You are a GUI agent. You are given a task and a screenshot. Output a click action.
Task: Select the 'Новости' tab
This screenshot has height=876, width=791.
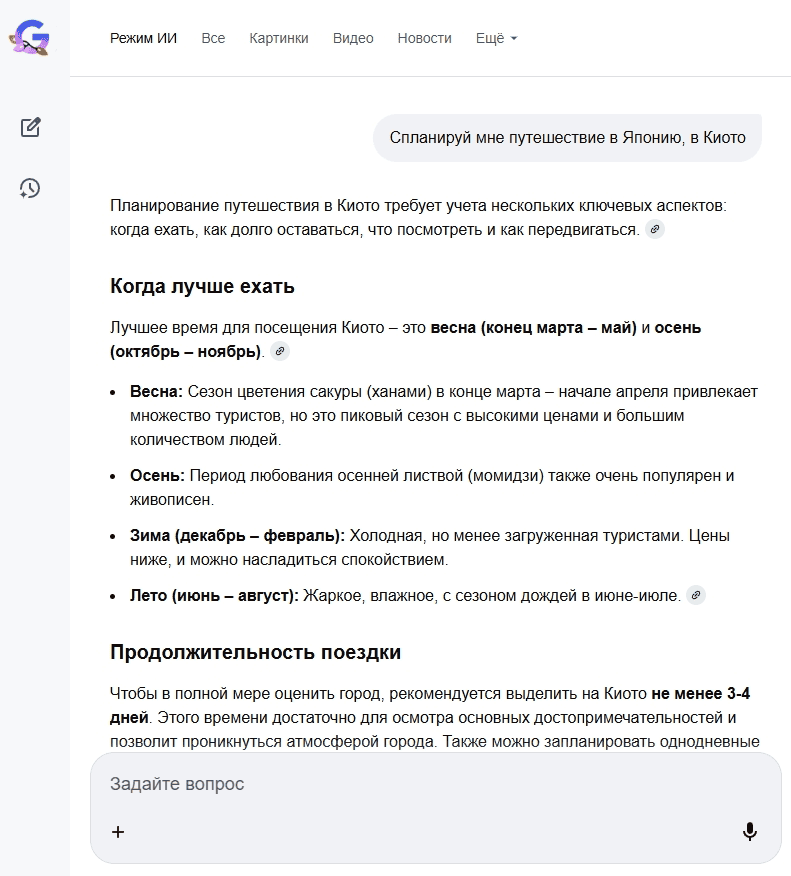(424, 38)
